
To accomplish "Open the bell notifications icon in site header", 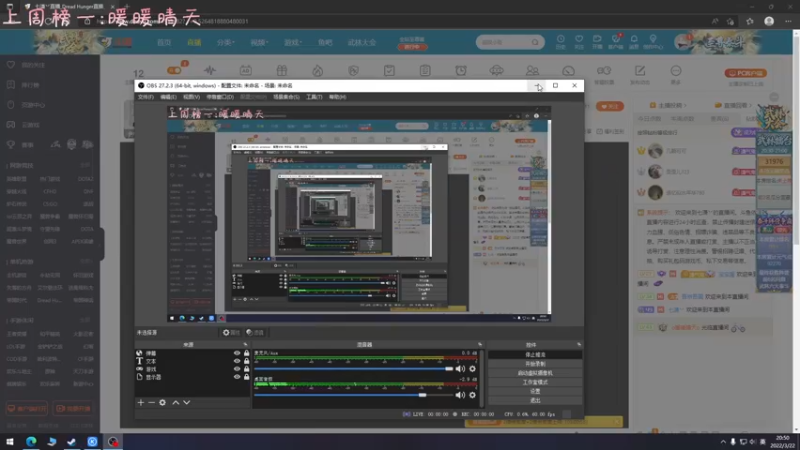I will click(634, 39).
